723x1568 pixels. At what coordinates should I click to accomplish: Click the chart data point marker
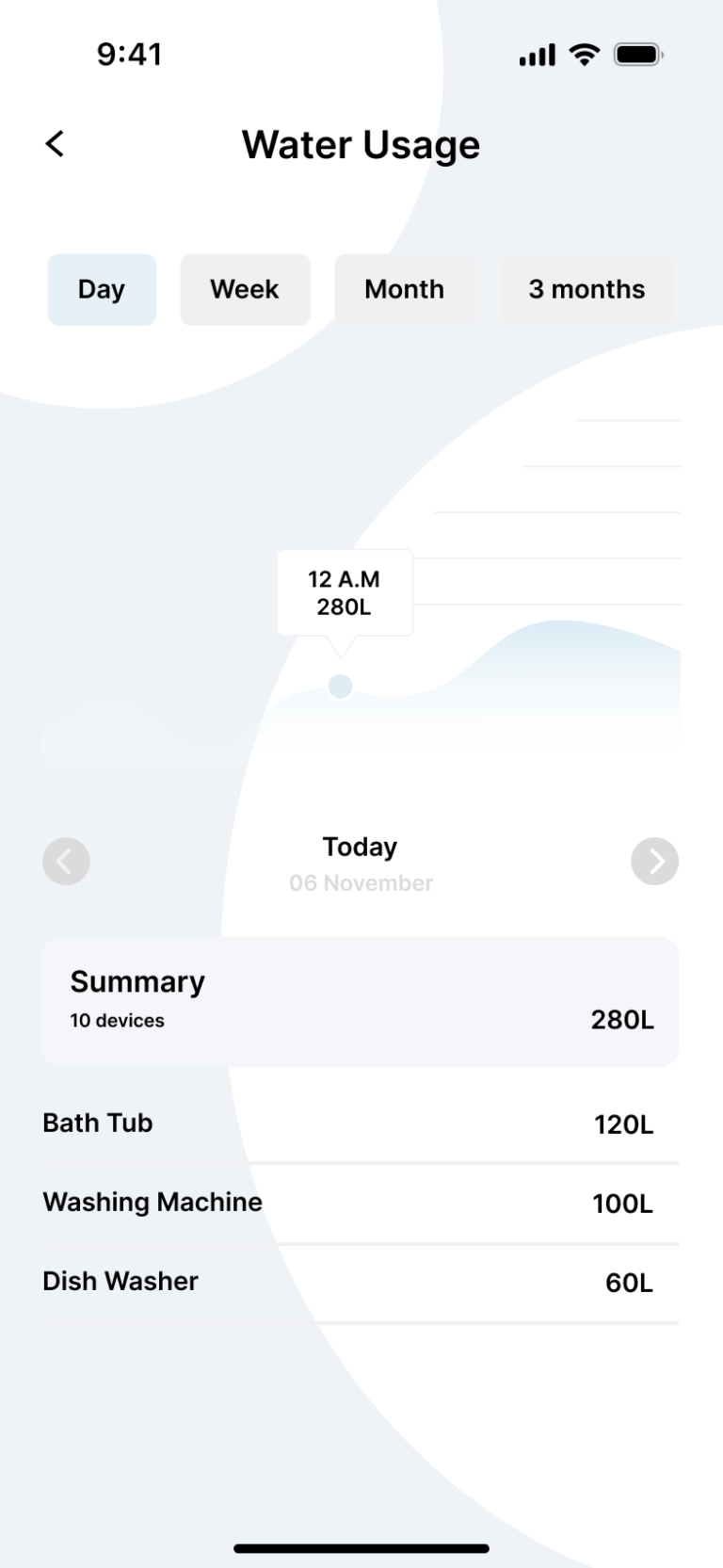[x=340, y=687]
